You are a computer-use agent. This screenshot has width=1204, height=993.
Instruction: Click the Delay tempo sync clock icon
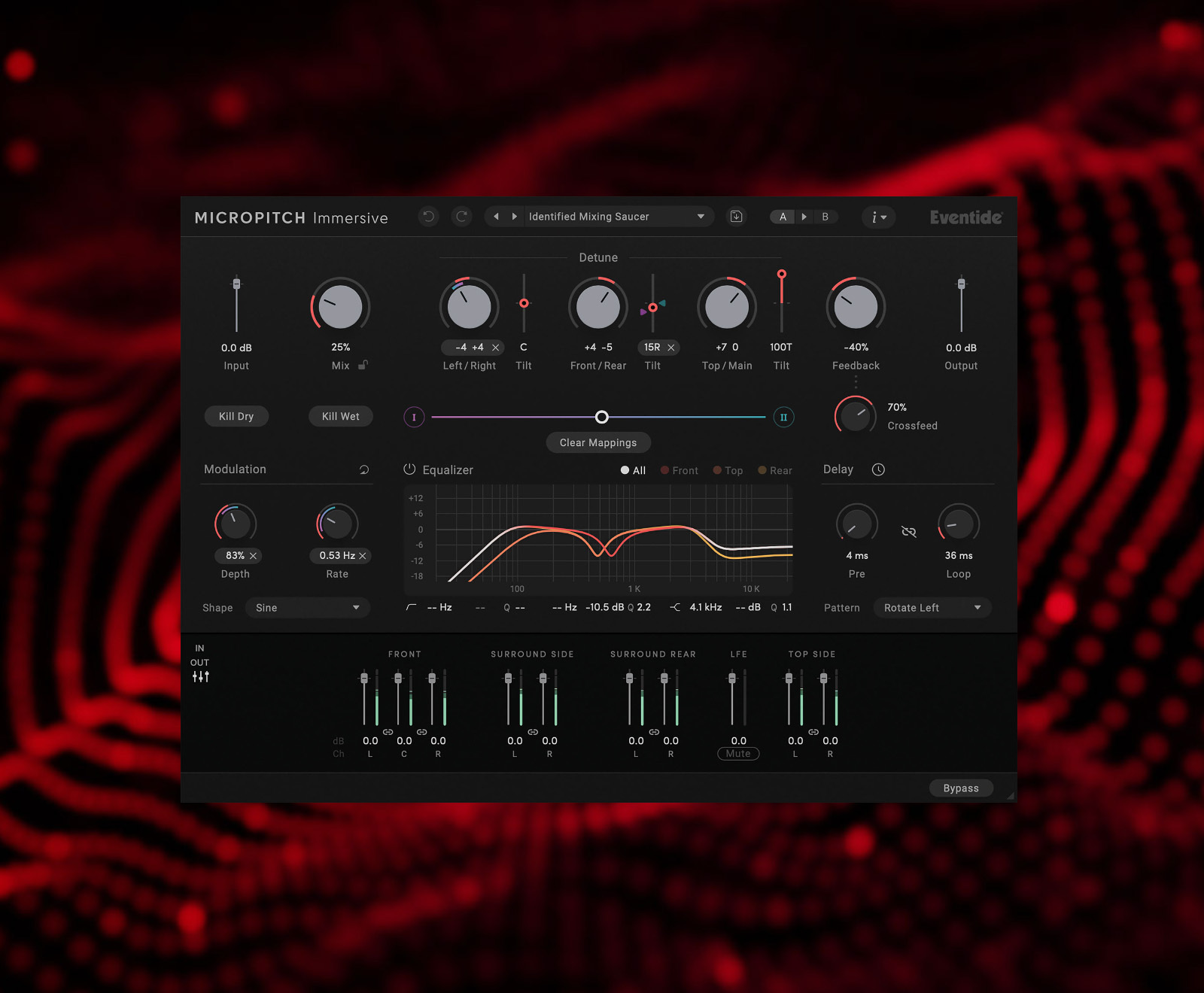[x=878, y=469]
